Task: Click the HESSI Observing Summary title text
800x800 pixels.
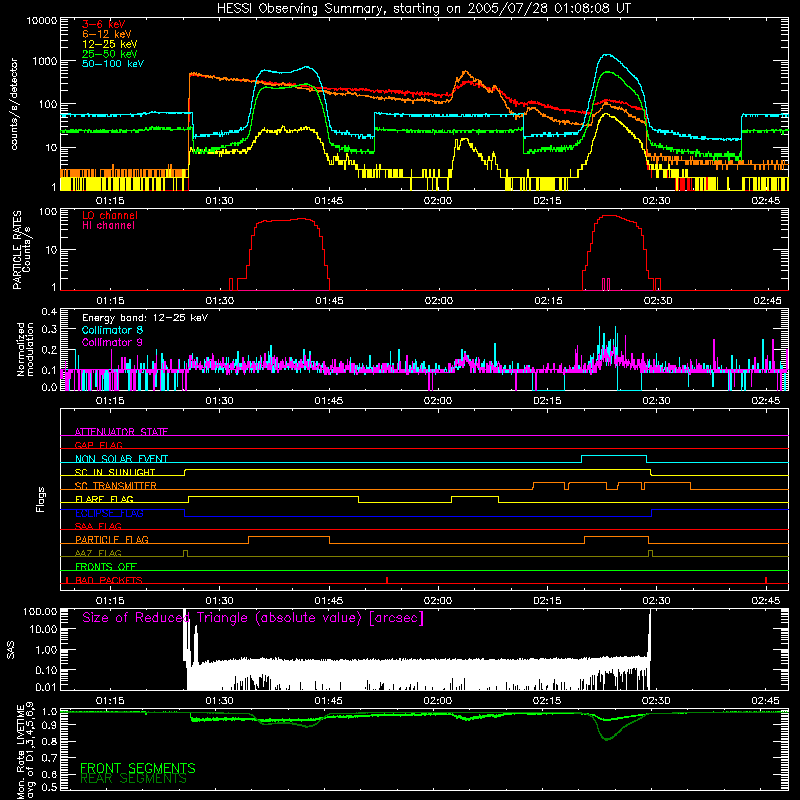Action: tap(424, 9)
